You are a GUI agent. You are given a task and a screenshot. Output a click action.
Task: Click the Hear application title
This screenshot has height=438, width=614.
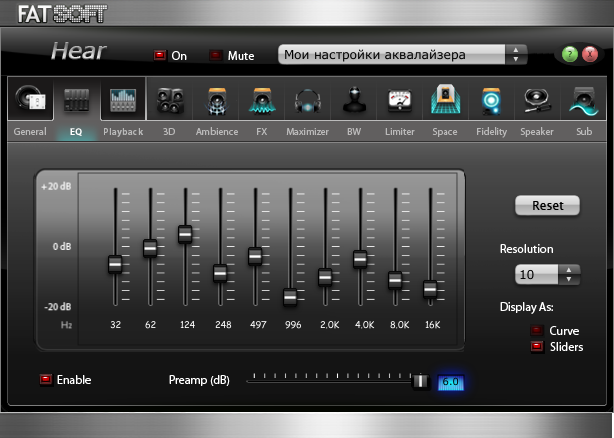coord(79,51)
